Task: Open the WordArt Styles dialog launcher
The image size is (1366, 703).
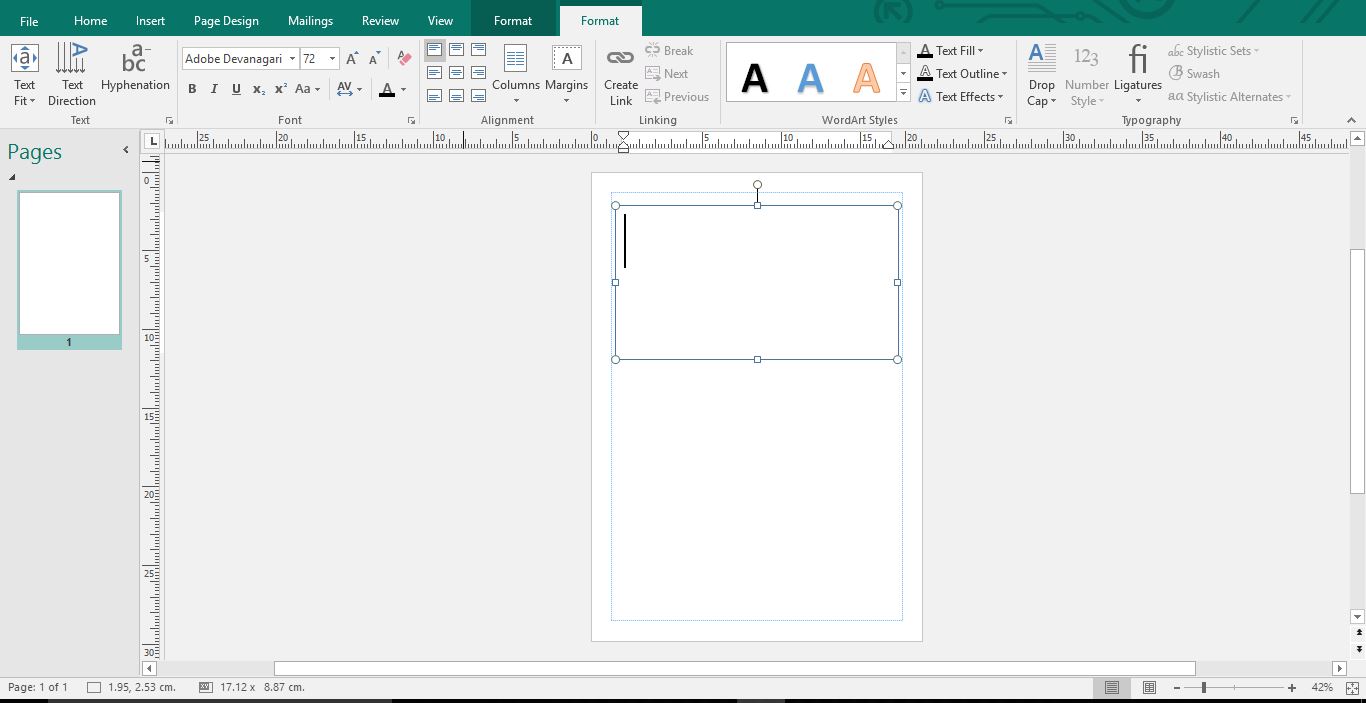Action: (1008, 121)
